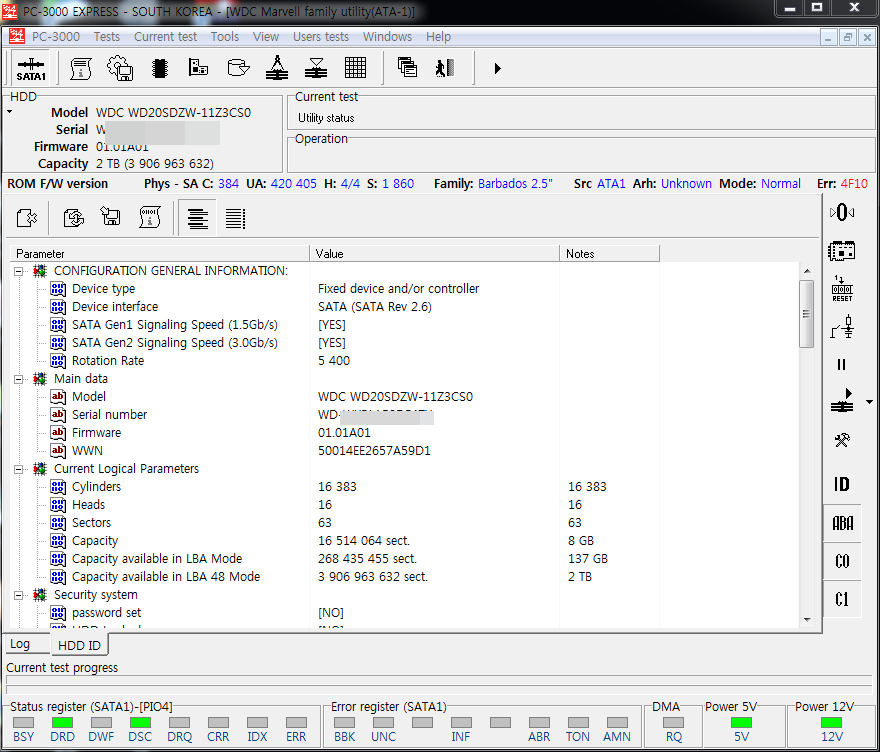Click the stacked windows toolbar icon
880x752 pixels.
(407, 67)
